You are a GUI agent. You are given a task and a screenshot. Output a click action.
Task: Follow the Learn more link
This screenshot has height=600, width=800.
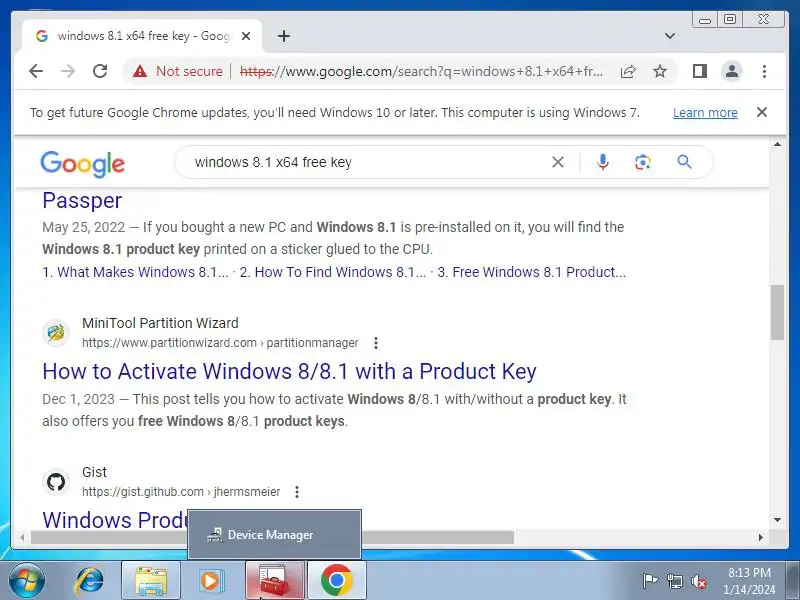point(705,113)
